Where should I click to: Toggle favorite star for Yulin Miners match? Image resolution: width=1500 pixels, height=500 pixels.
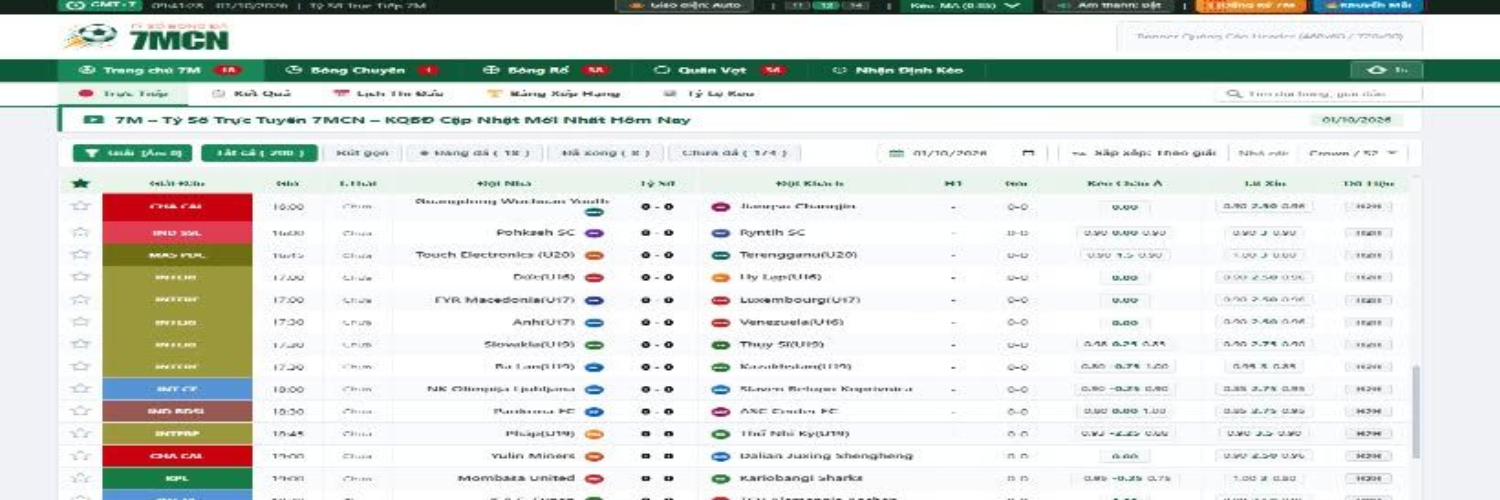81,456
